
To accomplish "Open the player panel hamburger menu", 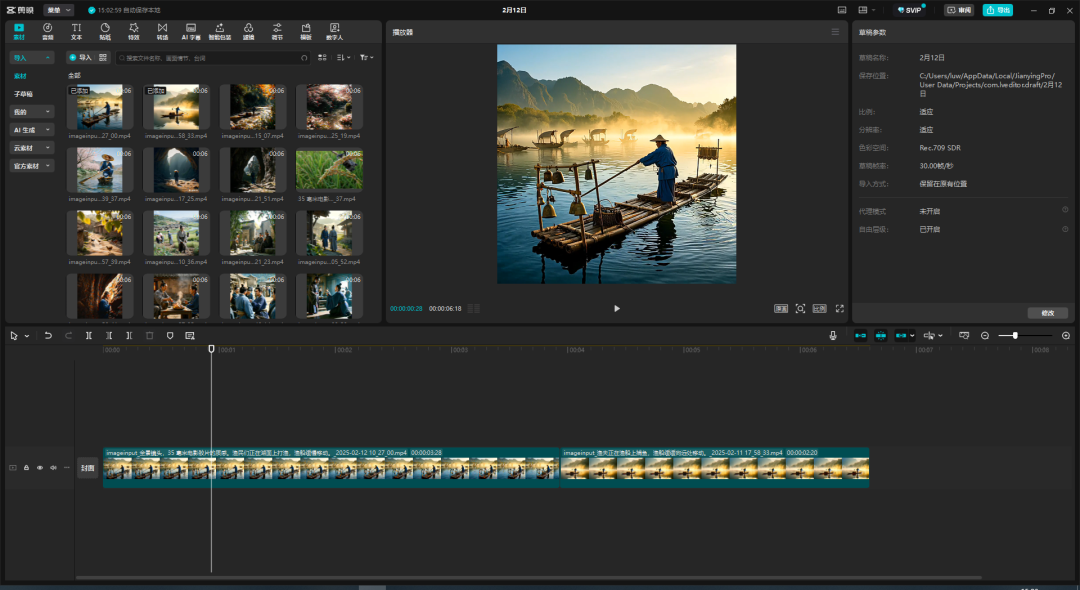I will [x=835, y=32].
